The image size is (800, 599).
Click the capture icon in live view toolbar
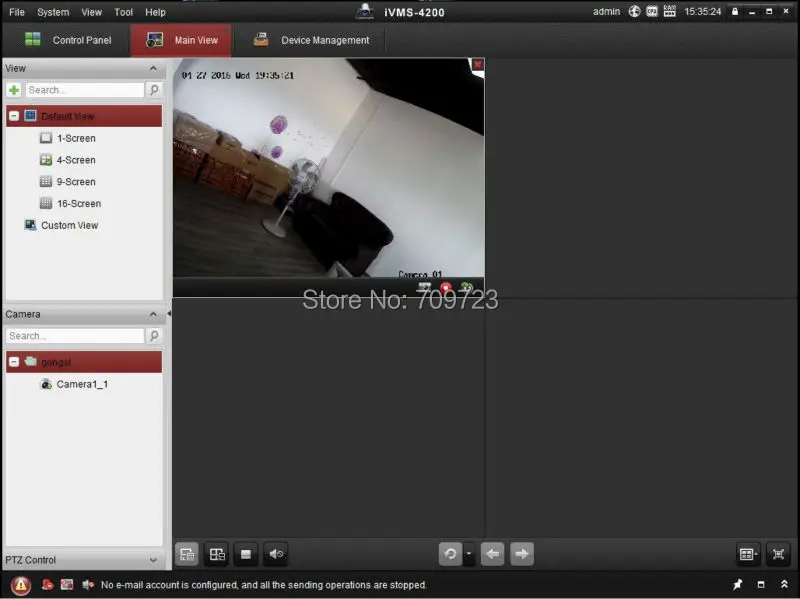(x=424, y=287)
